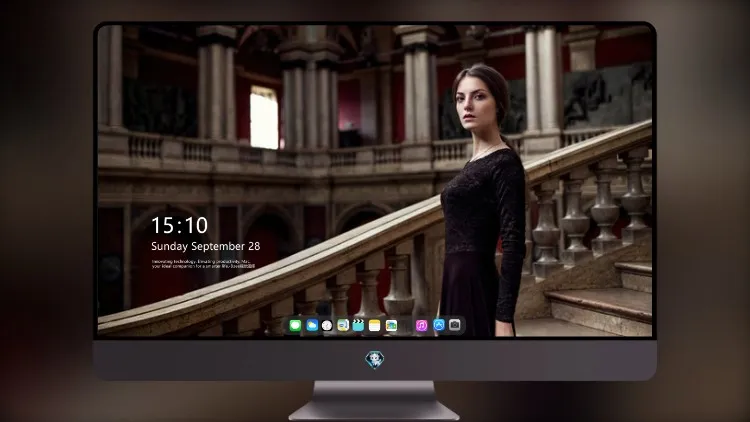750x422 pixels.
Task: Click the small slogan text under date
Action: 203,264
